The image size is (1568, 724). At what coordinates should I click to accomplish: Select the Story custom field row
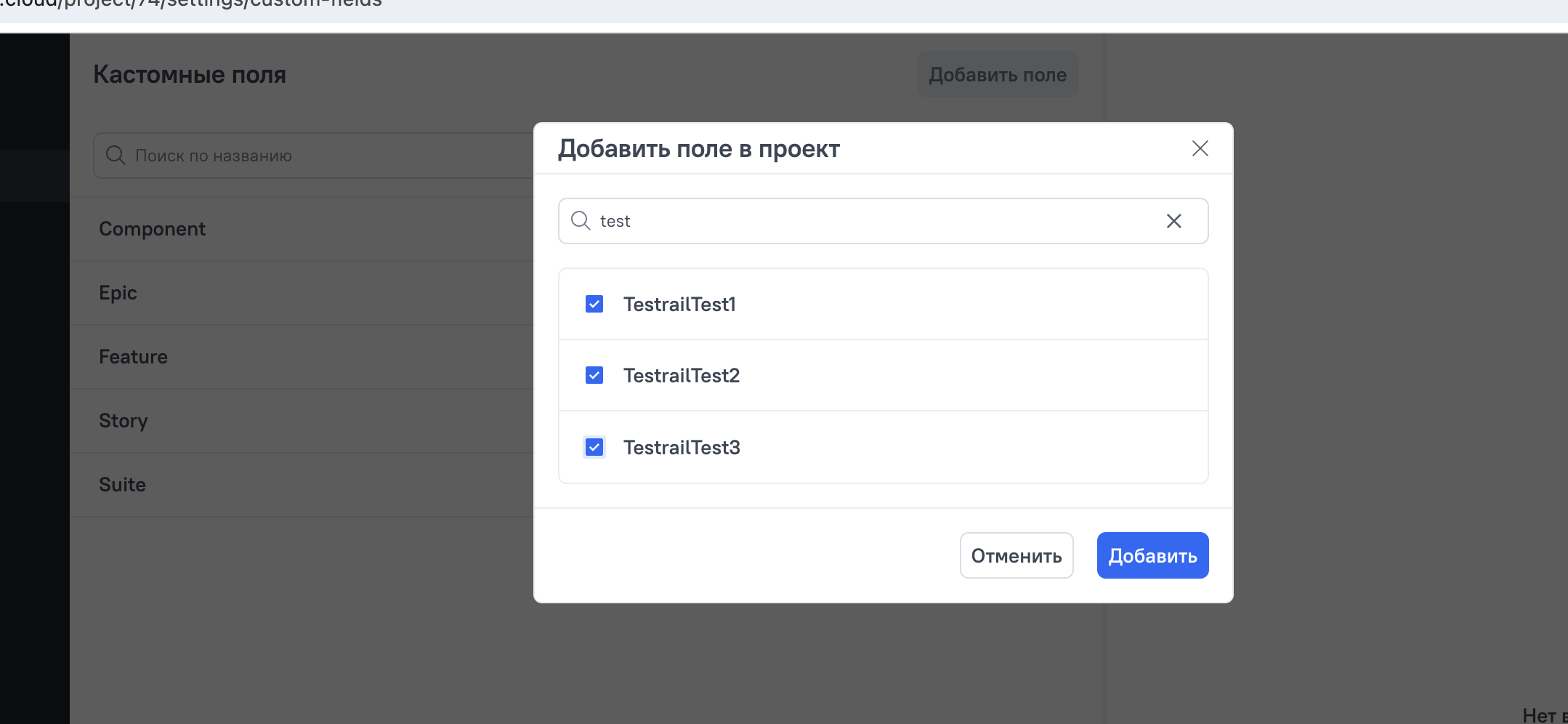click(302, 421)
